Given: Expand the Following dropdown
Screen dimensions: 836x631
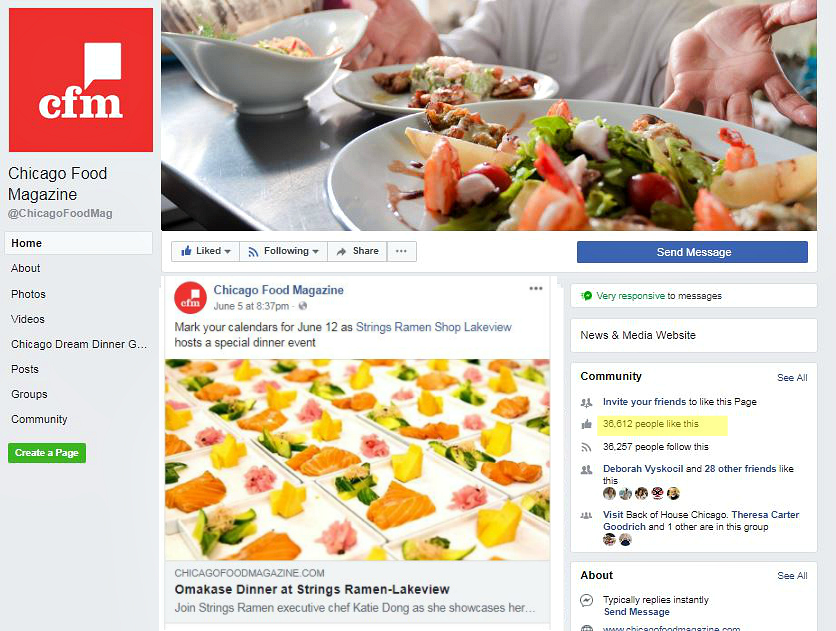Looking at the screenshot, I should tap(283, 251).
